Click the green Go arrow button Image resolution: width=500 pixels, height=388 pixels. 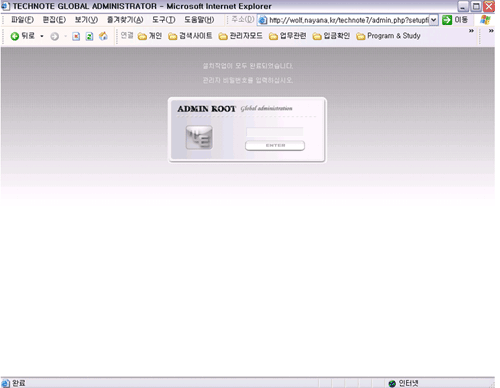[447, 20]
